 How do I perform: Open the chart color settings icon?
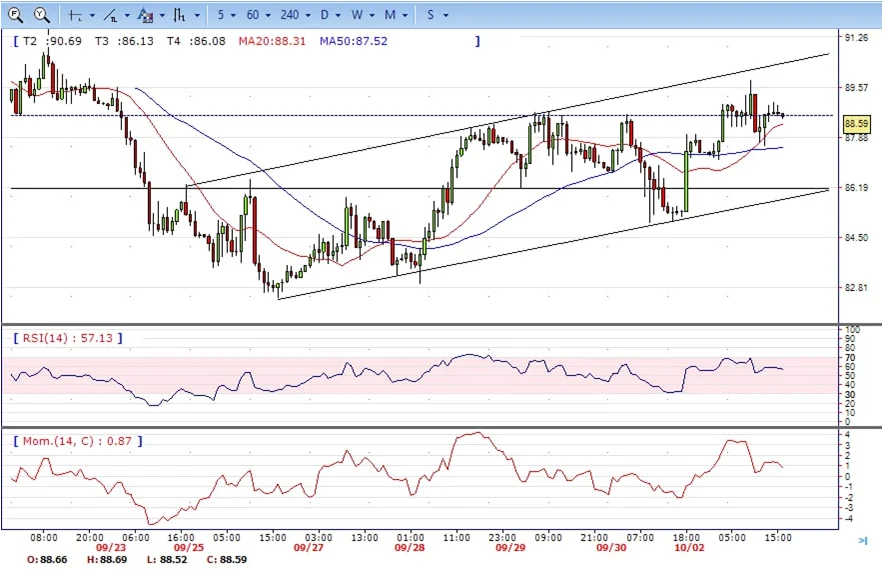coord(145,15)
